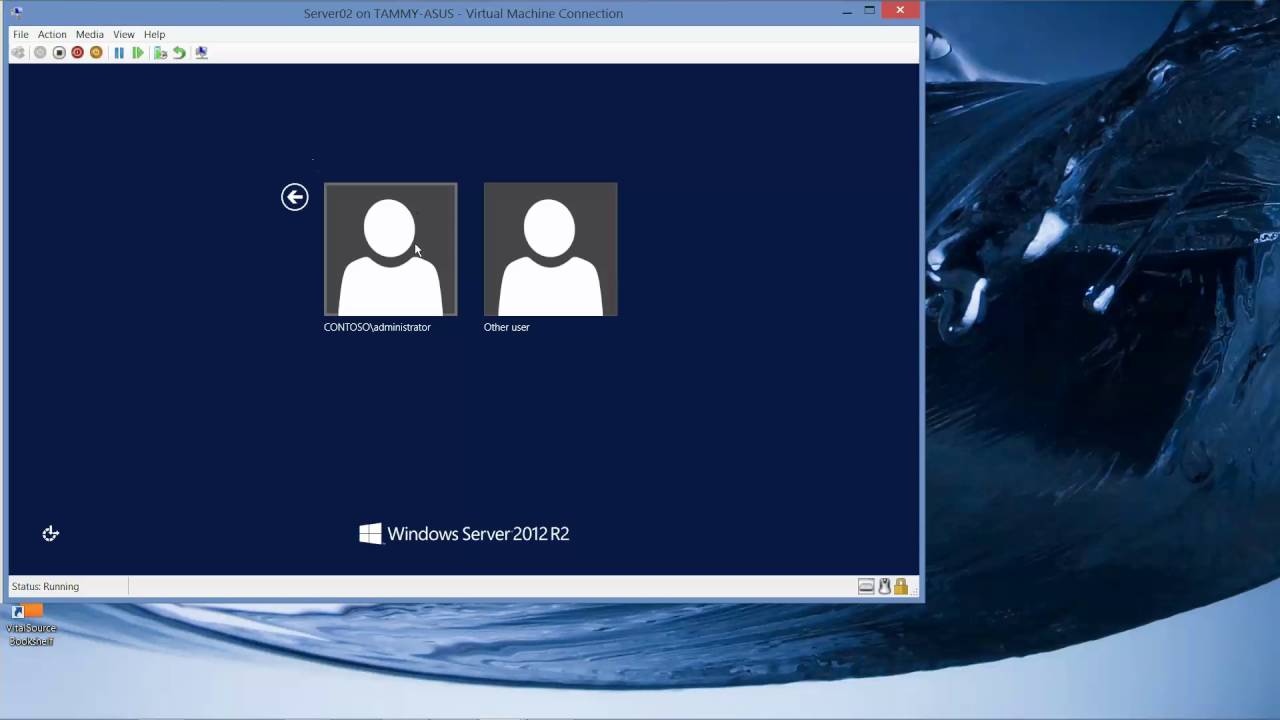Screen dimensions: 1280x720
Task: Click the Turn Off (stop) toolbar icon
Action: pos(59,53)
